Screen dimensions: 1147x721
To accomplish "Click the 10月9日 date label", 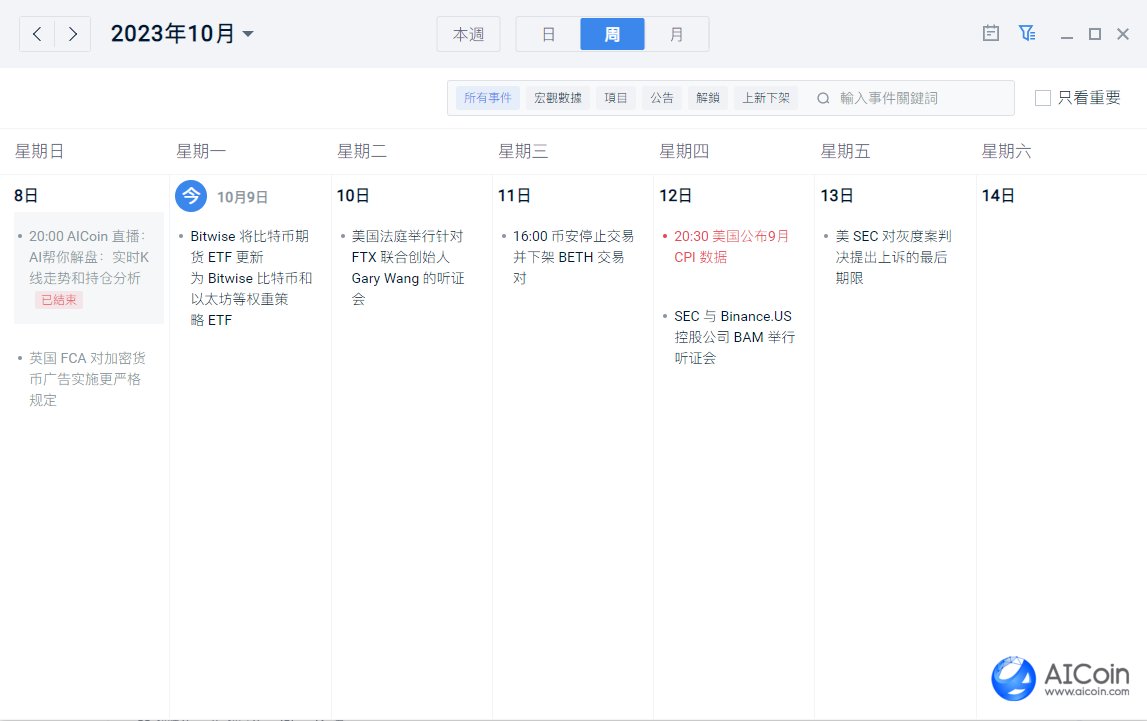I will (x=242, y=197).
